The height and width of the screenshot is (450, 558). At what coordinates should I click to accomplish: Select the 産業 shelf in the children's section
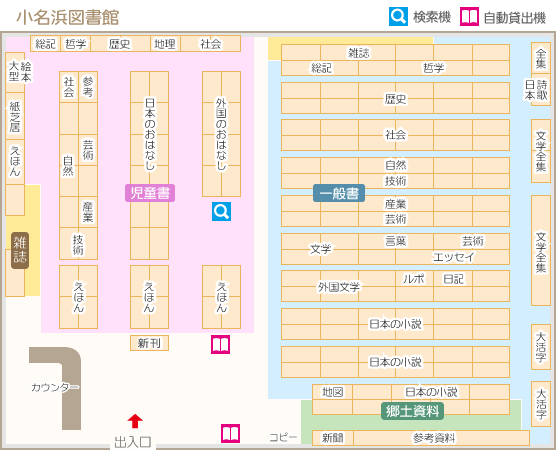coord(88,212)
